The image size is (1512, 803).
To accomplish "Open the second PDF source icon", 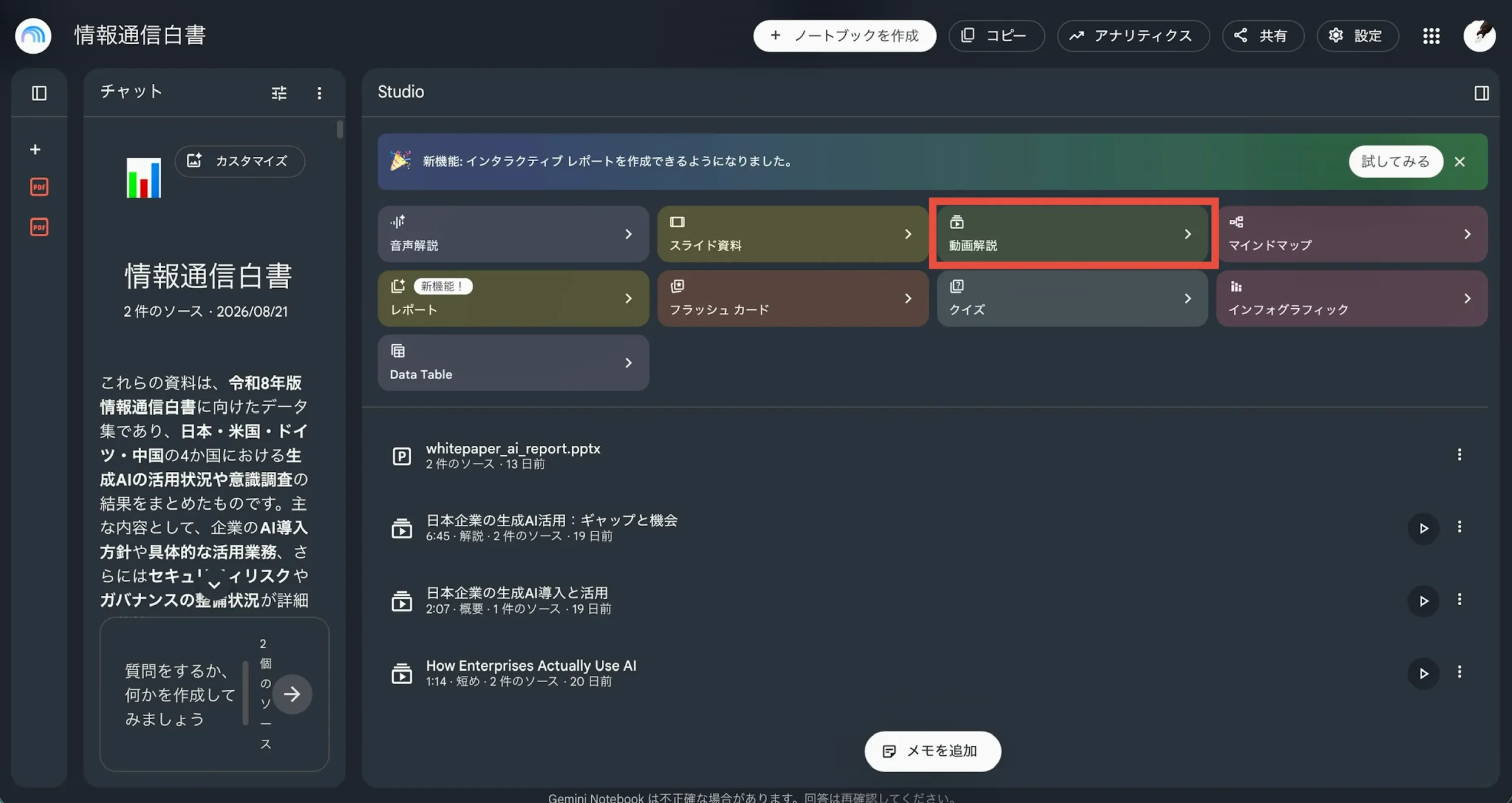I will [39, 227].
